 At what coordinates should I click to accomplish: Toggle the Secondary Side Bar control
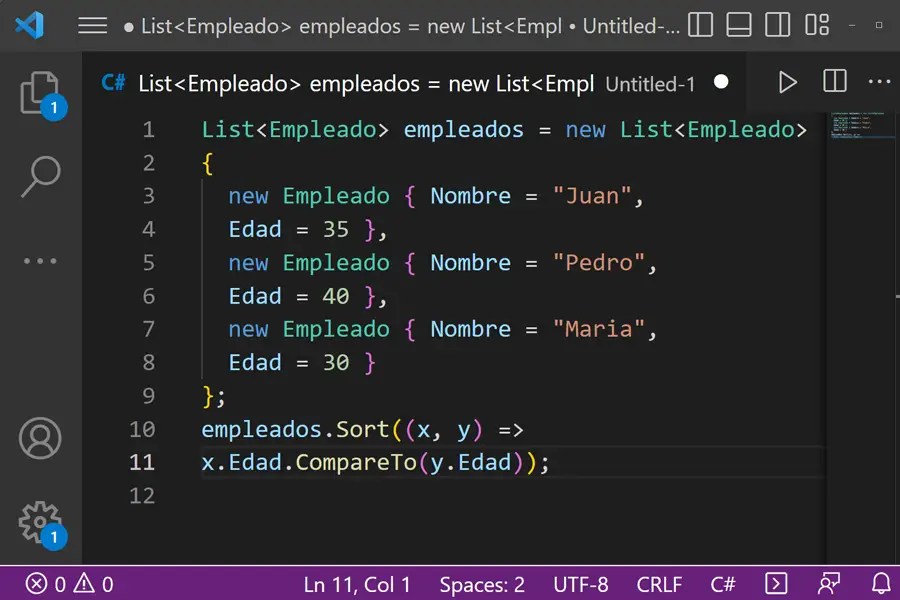776,26
